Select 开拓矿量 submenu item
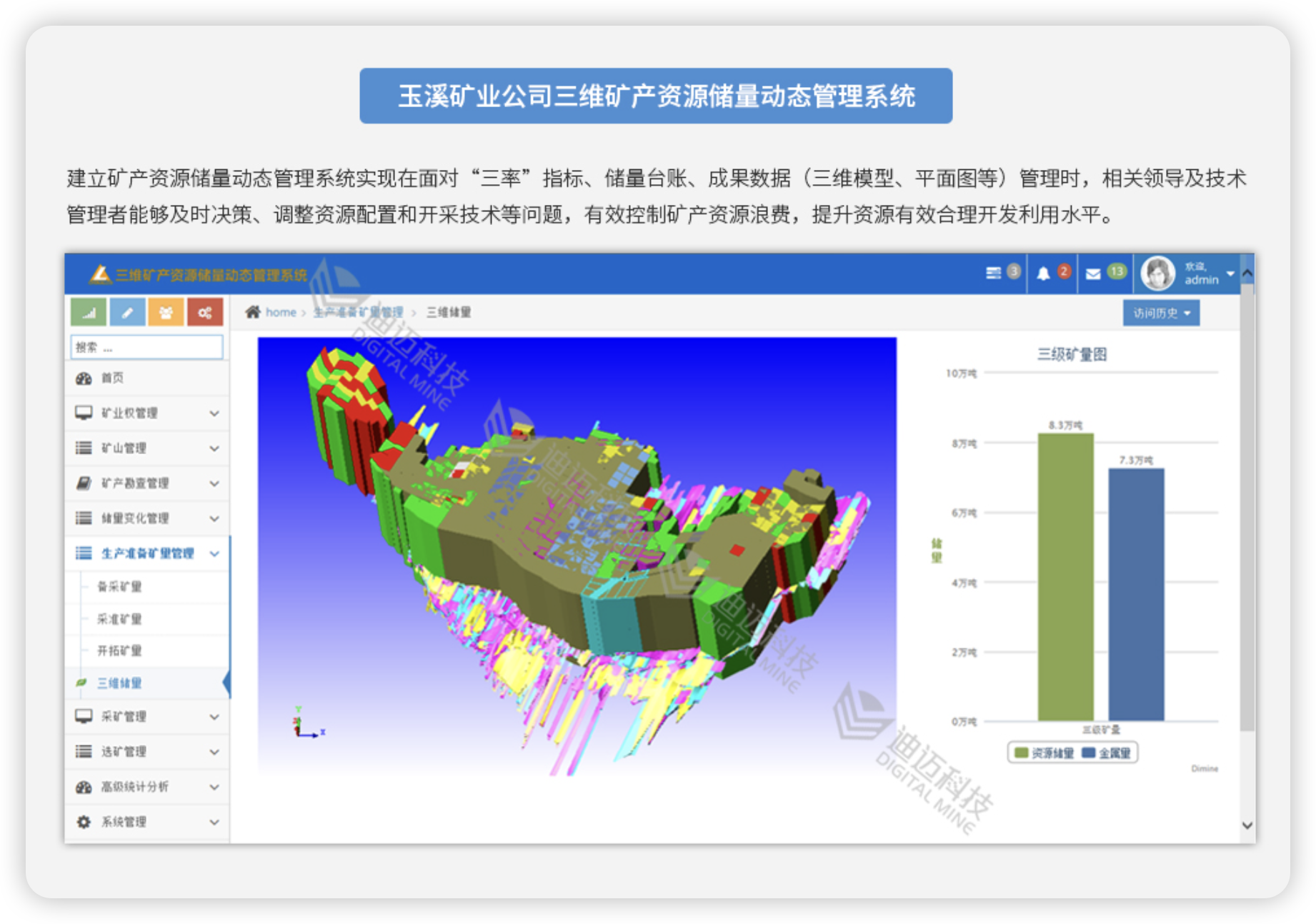The image size is (1316, 924). 119,651
